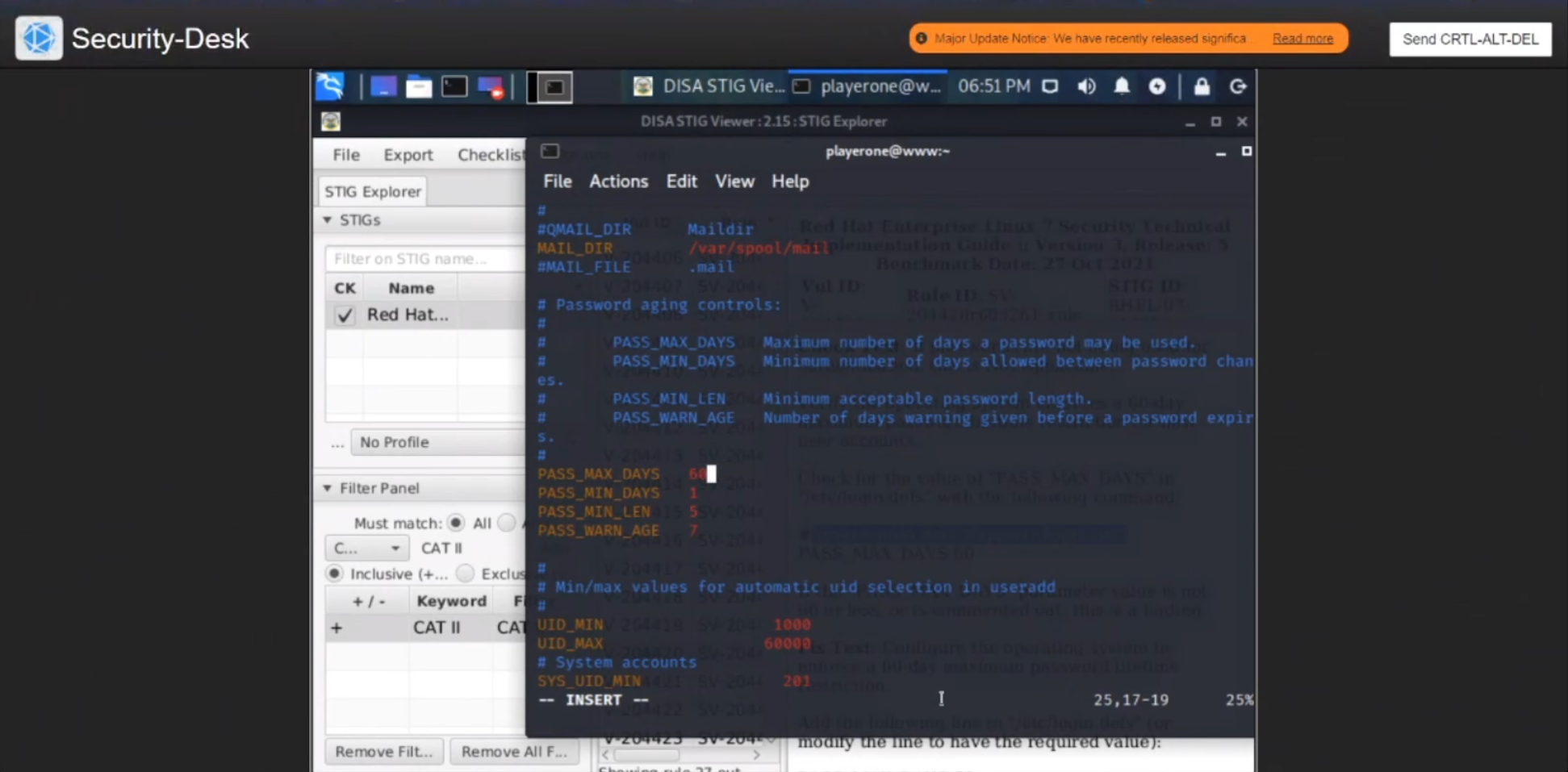Switch to DISA STIG Viewer taskbar item
The image size is (1568, 772).
(708, 86)
